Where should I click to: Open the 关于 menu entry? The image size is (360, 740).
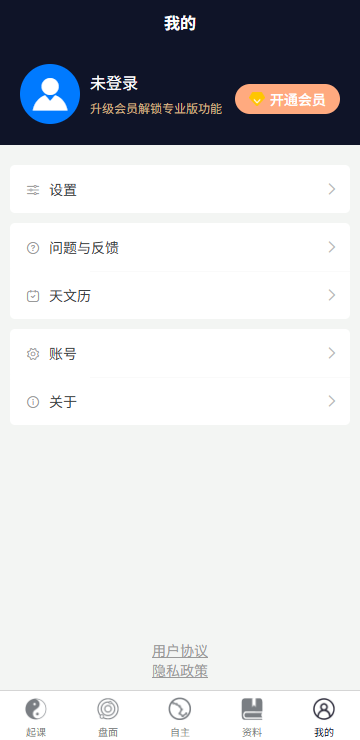[x=180, y=402]
